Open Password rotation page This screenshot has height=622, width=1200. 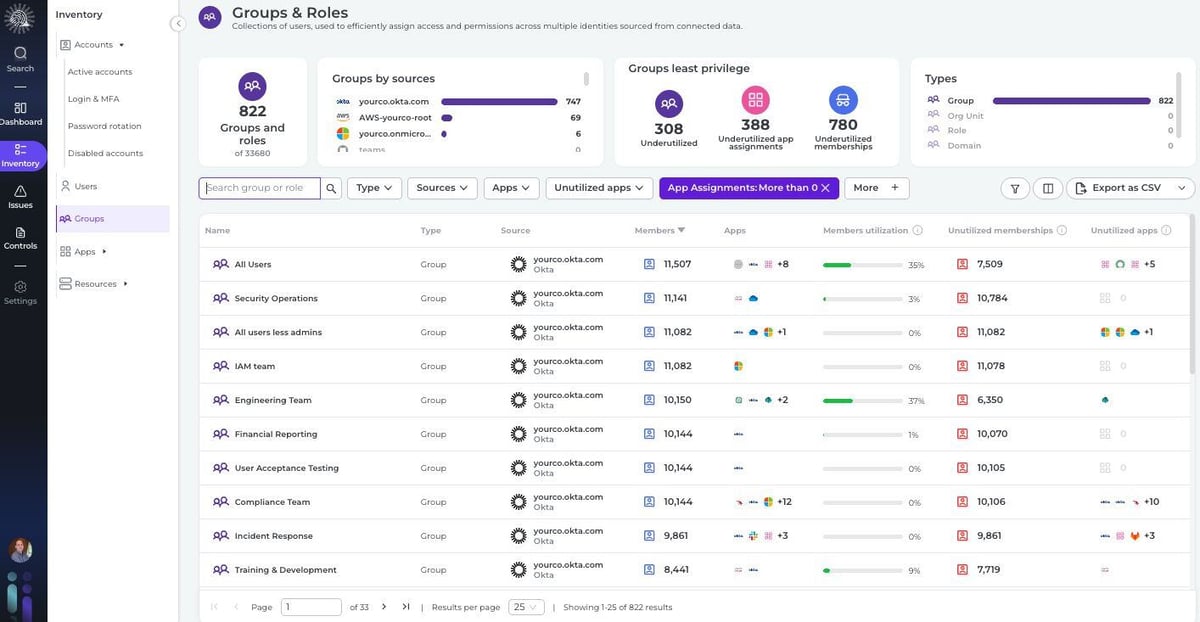[104, 126]
